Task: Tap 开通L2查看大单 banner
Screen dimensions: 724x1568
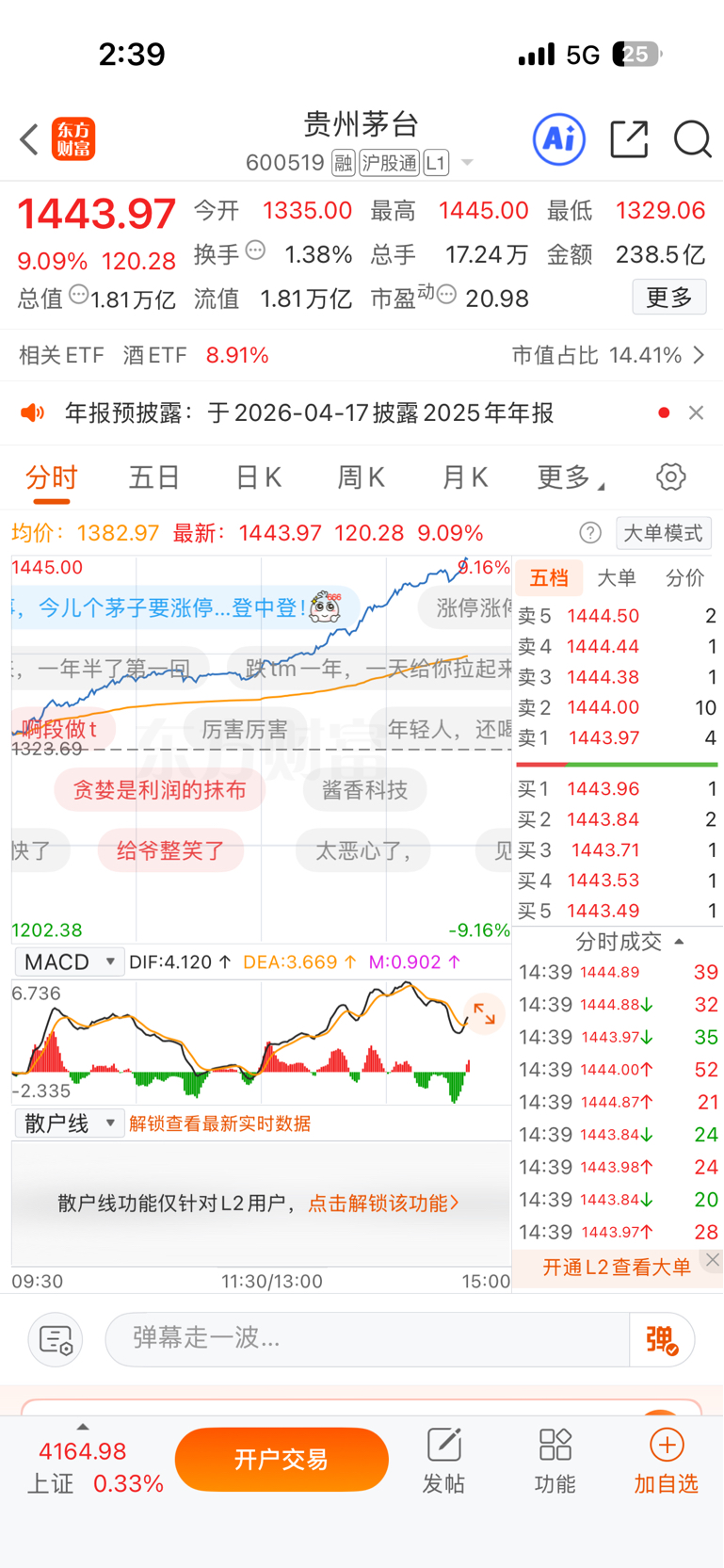Action: tap(617, 1267)
